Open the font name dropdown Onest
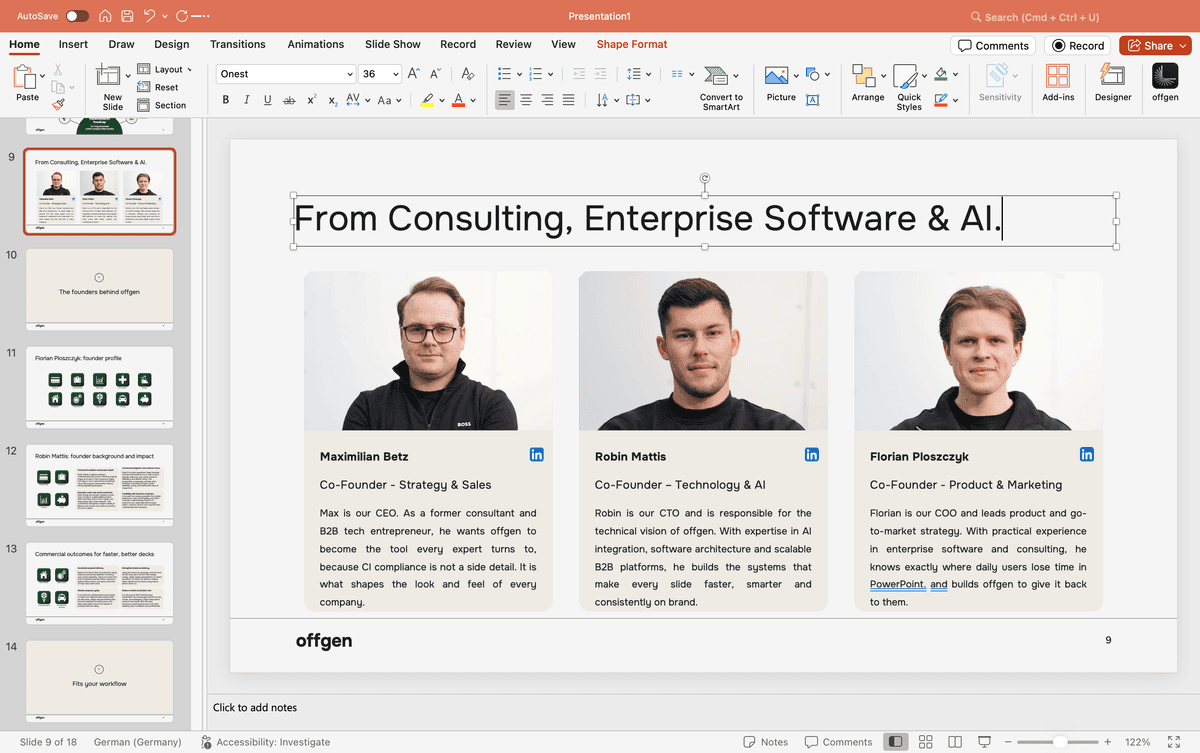 click(x=349, y=74)
